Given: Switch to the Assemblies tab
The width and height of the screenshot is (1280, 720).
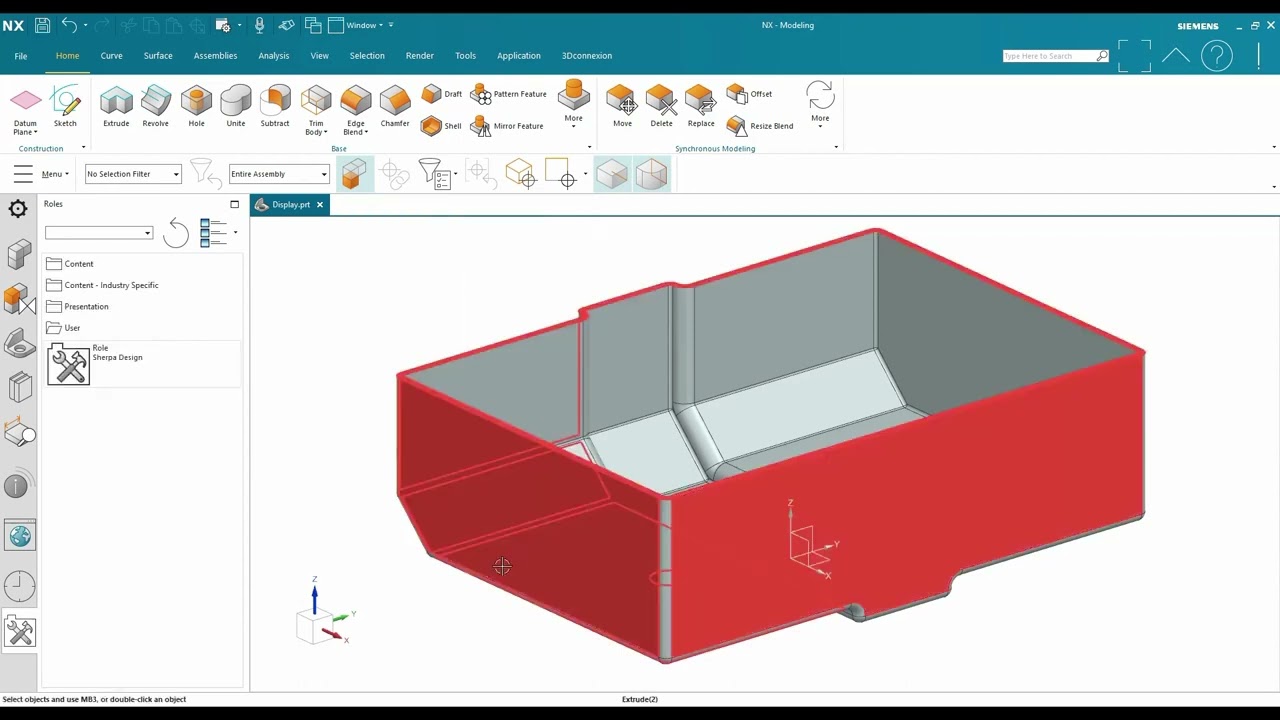Looking at the screenshot, I should 215,56.
